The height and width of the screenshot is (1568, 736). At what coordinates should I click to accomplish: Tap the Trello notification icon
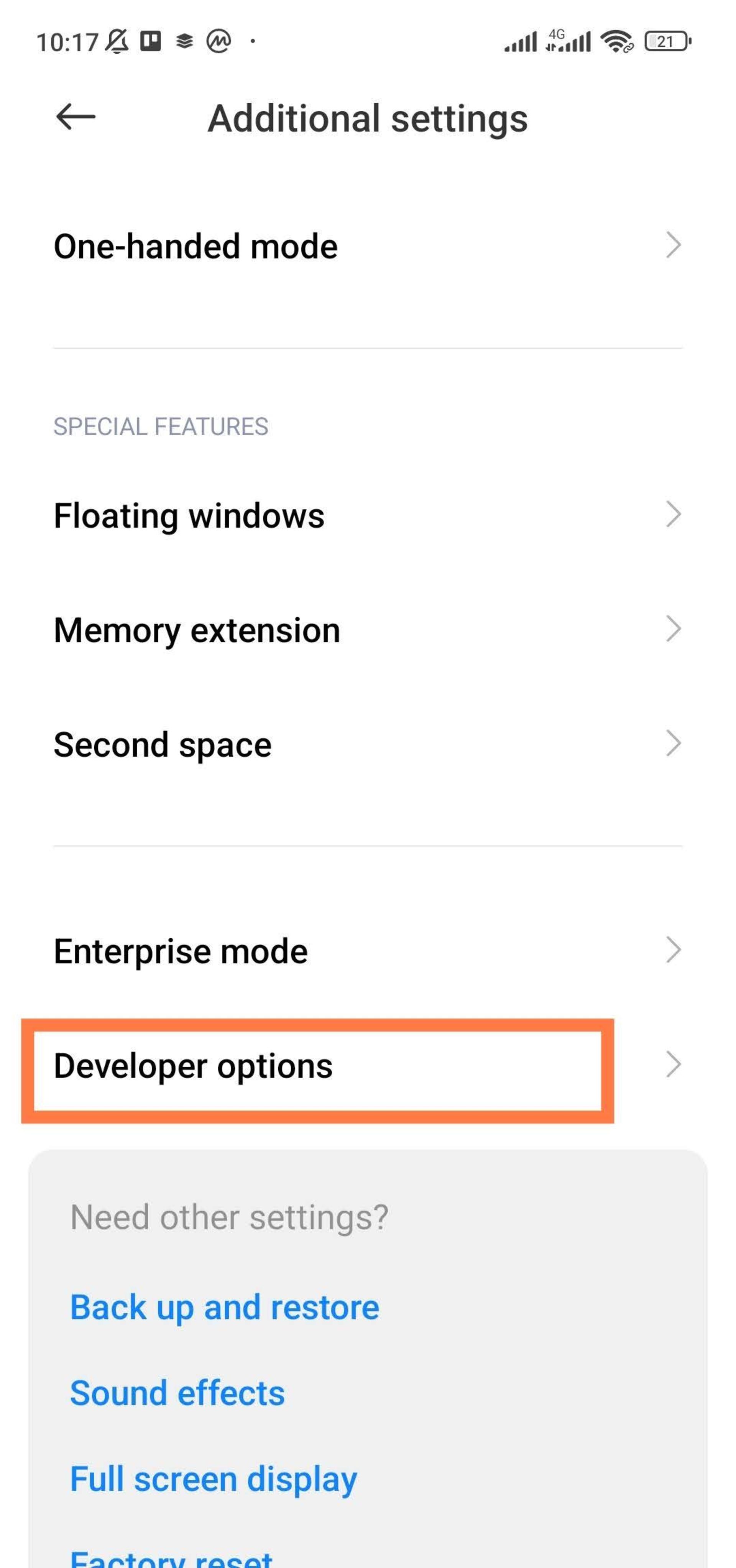(151, 41)
